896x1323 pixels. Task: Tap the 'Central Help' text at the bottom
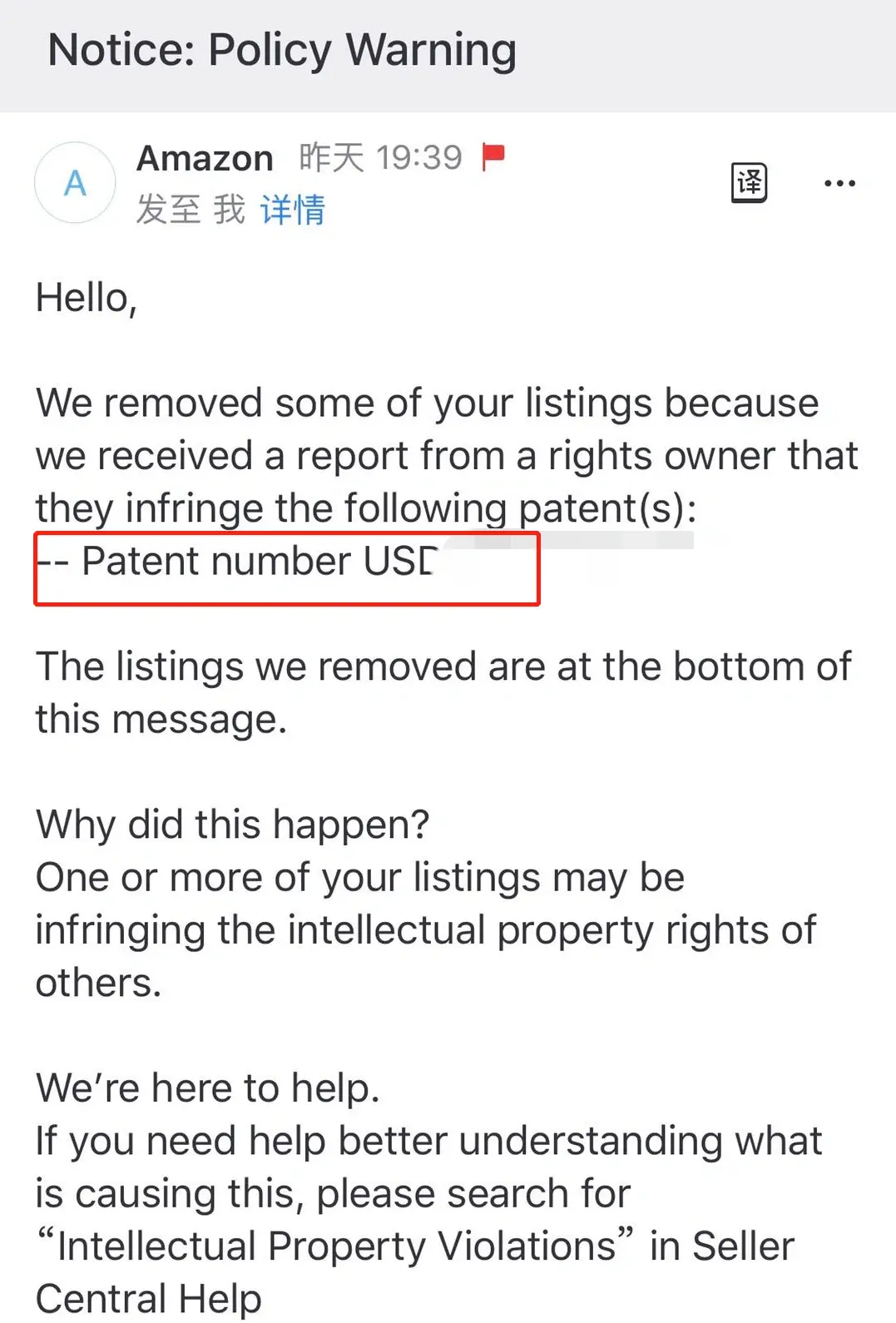(148, 1299)
